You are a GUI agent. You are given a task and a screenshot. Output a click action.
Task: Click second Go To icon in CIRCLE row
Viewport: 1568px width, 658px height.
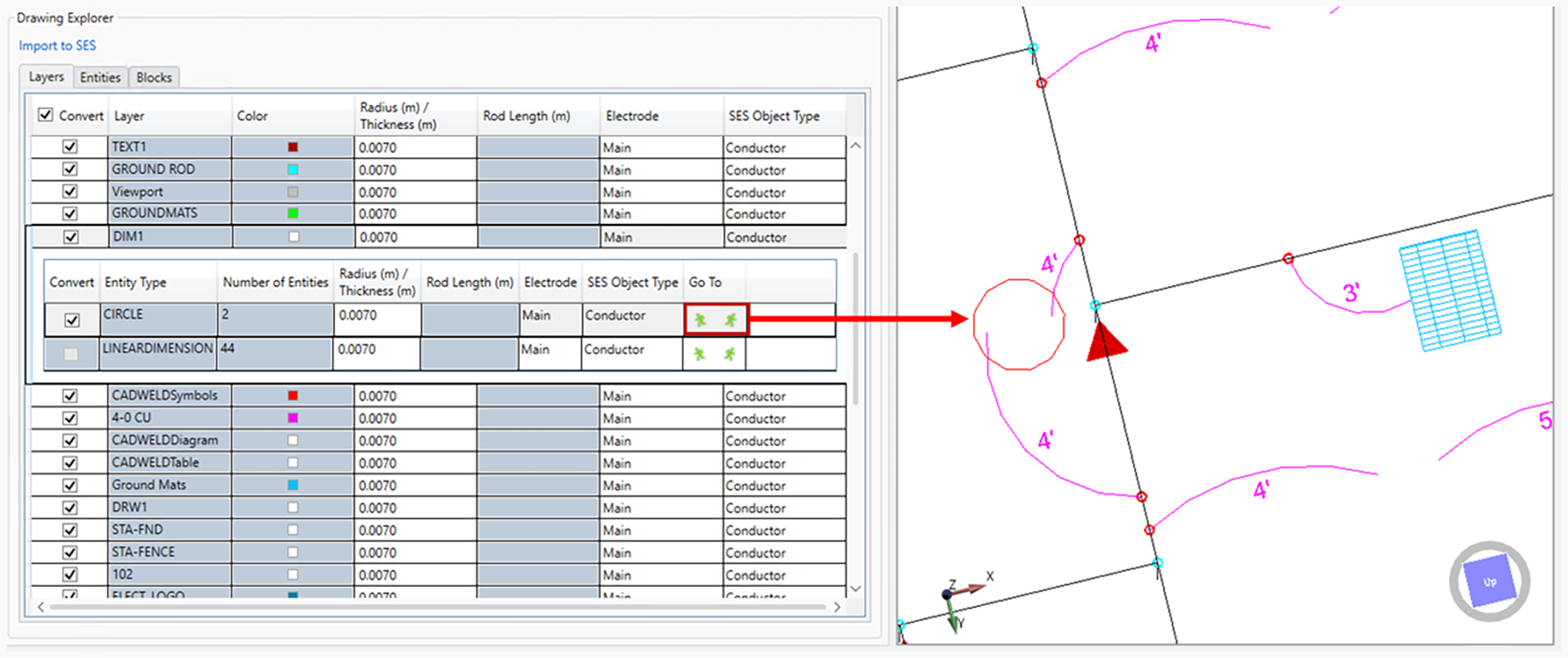coord(730,320)
